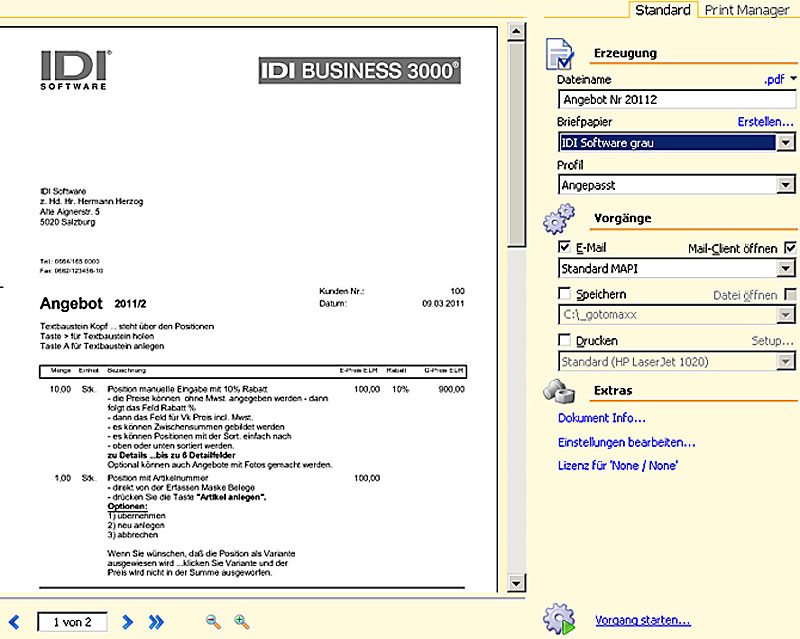Go to the next page arrow
Screen dimensions: 800x639
pos(128,622)
